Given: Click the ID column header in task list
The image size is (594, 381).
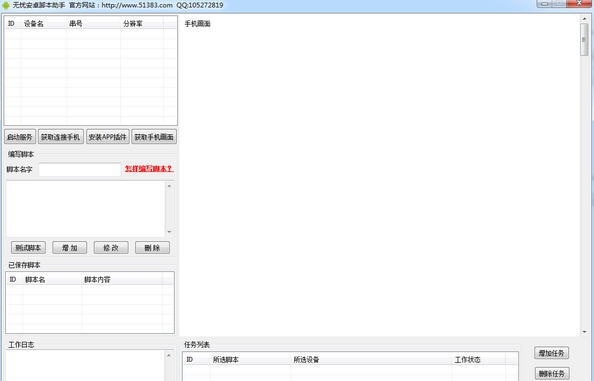Looking at the screenshot, I should [x=197, y=359].
